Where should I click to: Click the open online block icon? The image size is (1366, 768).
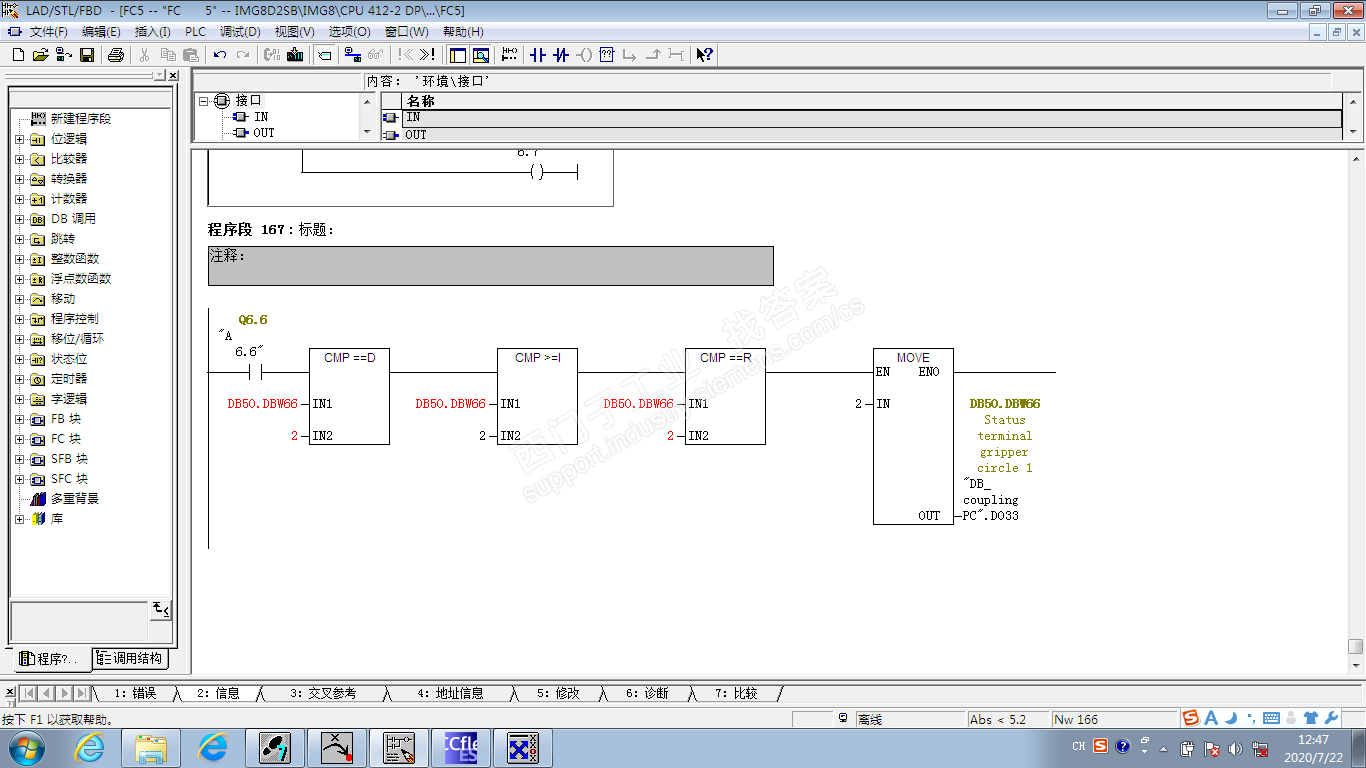click(x=64, y=55)
